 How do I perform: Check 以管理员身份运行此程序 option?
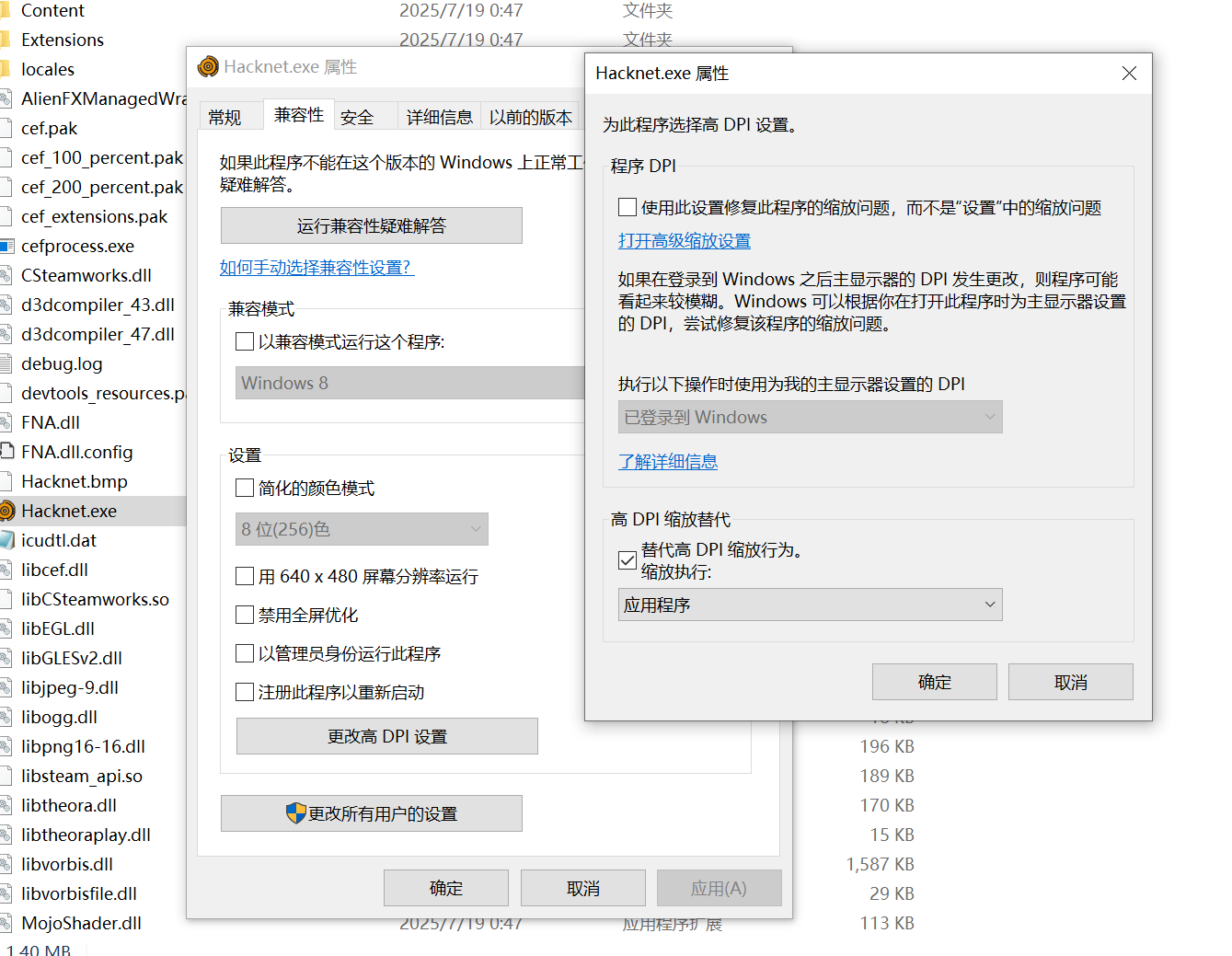pos(245,653)
